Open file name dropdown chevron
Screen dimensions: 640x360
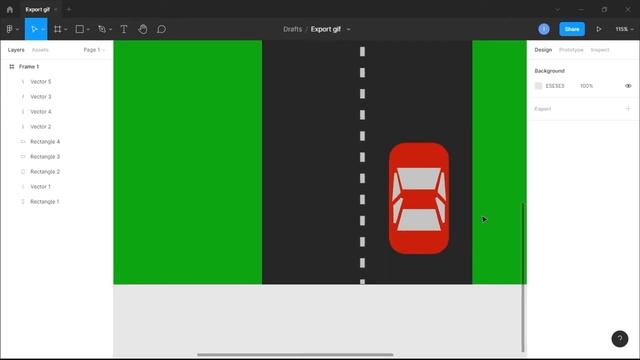coord(348,29)
